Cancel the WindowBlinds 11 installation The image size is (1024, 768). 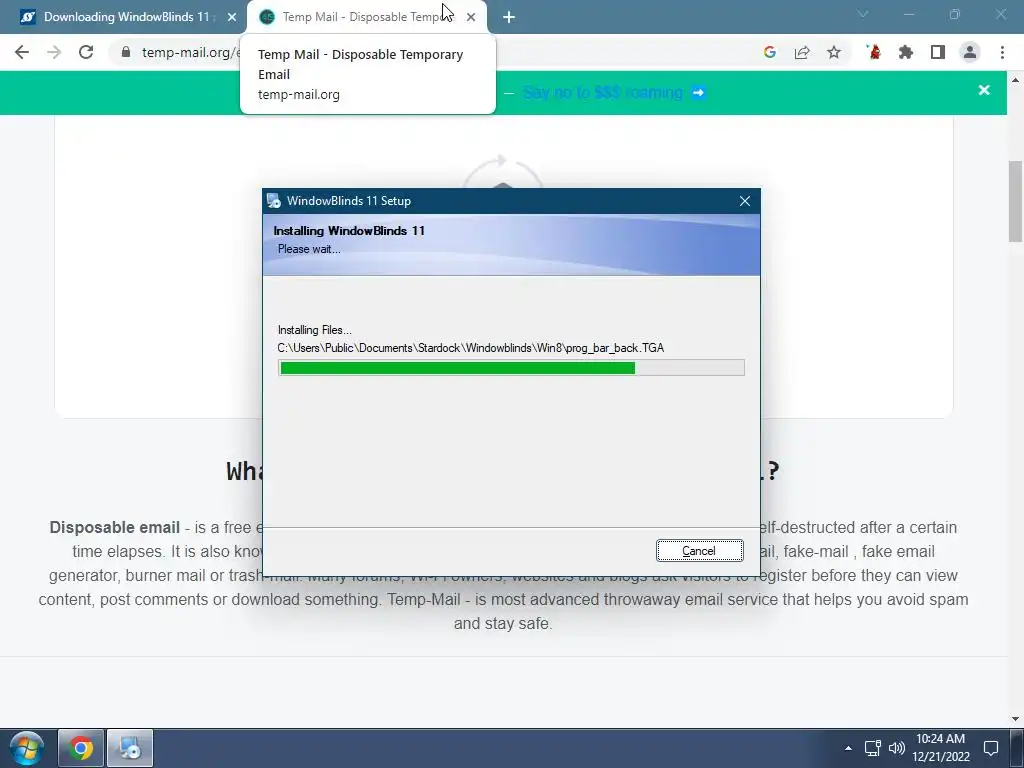(699, 551)
